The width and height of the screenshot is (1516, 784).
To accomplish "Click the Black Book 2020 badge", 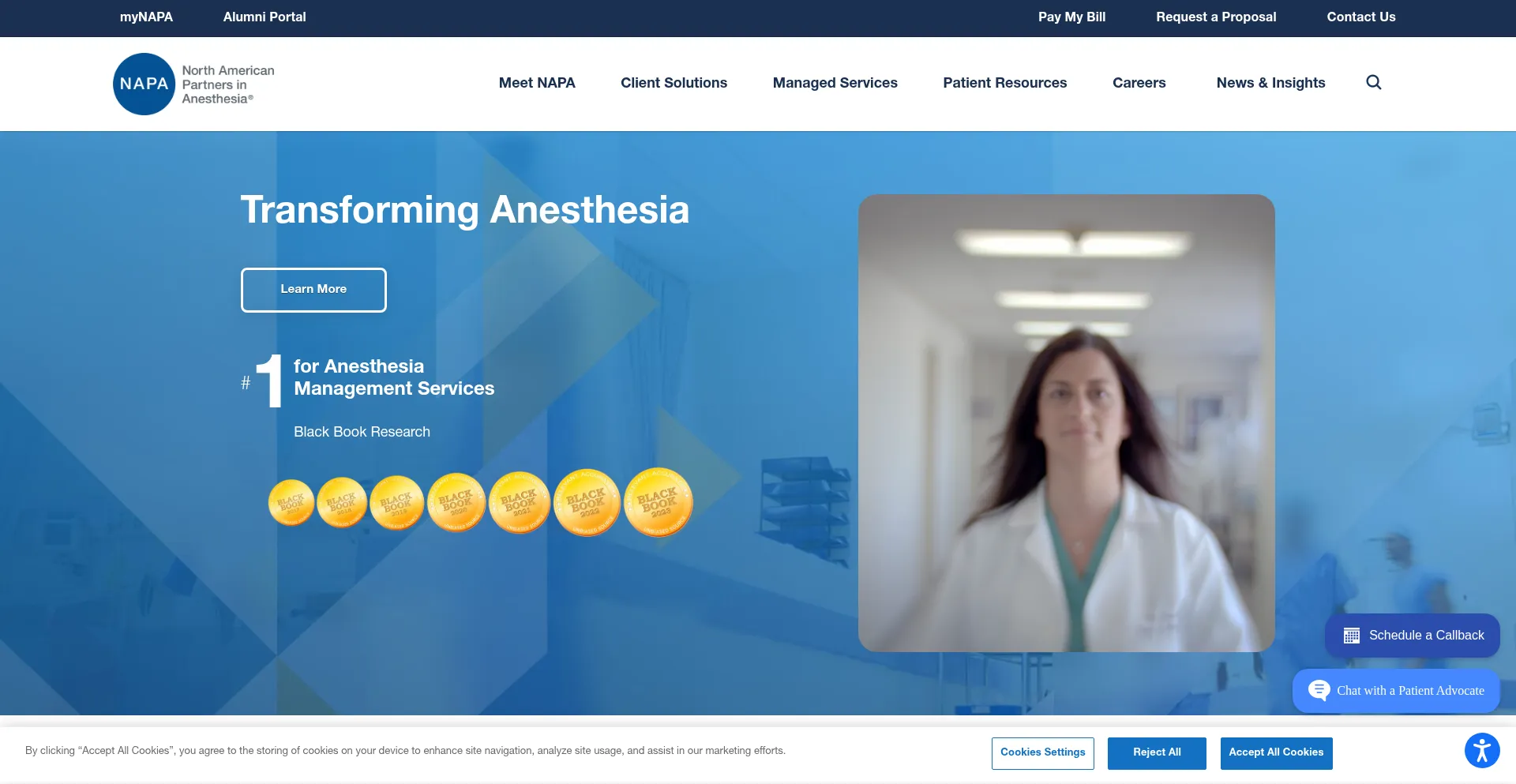I will tap(456, 502).
